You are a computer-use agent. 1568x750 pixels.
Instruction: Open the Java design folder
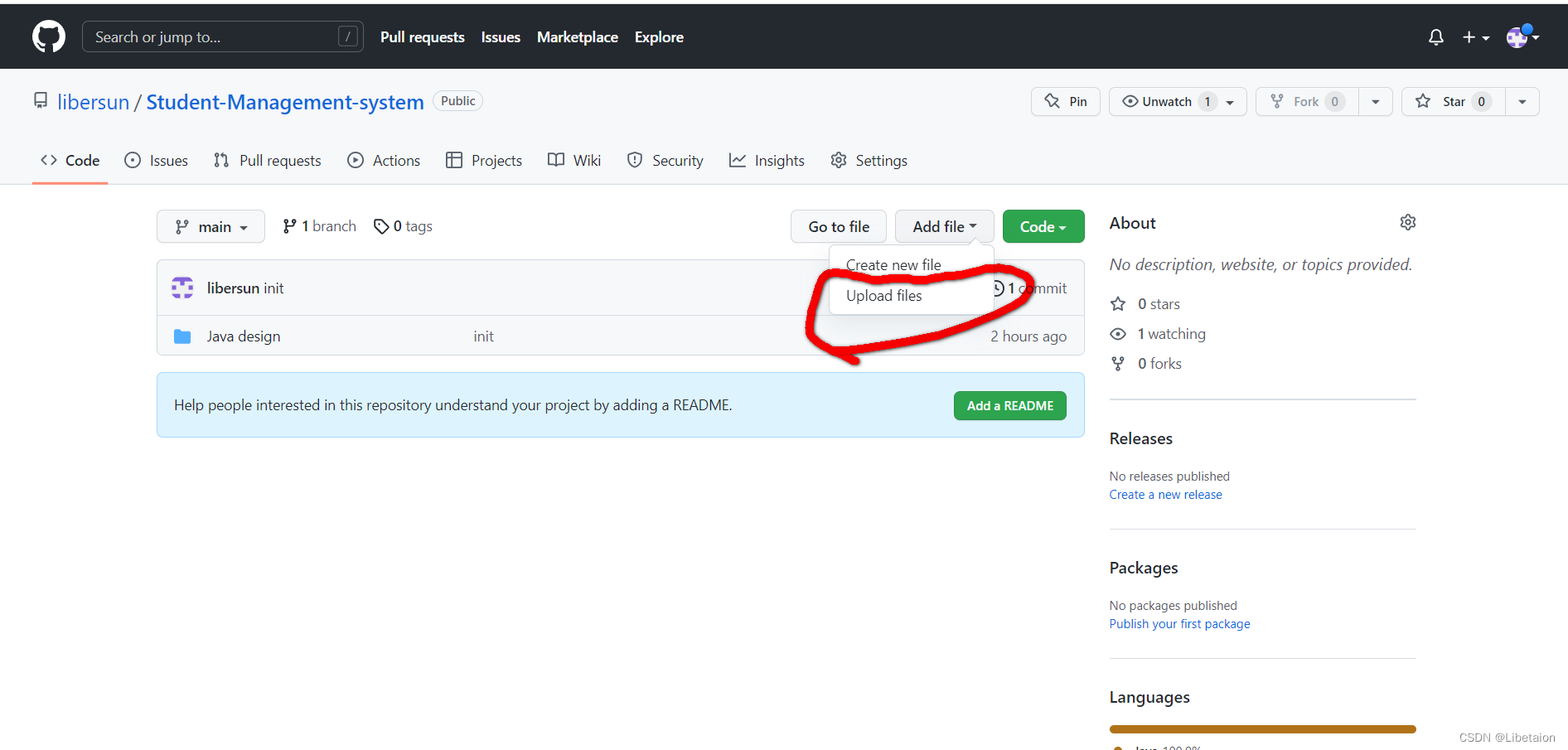click(244, 336)
